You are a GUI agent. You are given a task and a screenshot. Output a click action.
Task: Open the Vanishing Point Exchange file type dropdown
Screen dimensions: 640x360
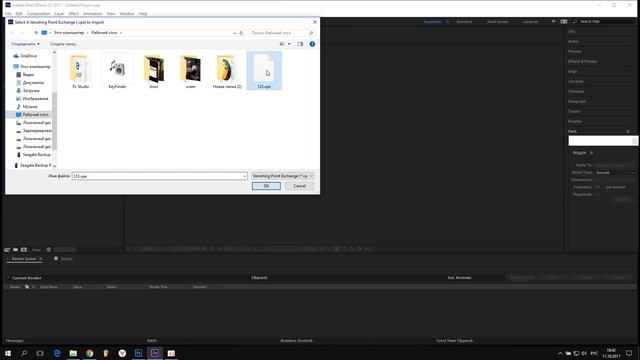(282, 176)
